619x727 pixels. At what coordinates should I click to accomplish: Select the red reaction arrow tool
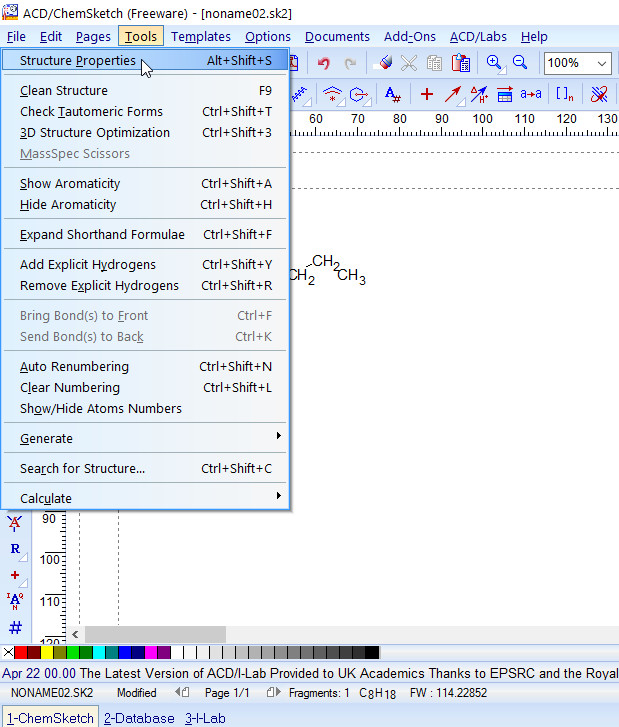pos(453,95)
